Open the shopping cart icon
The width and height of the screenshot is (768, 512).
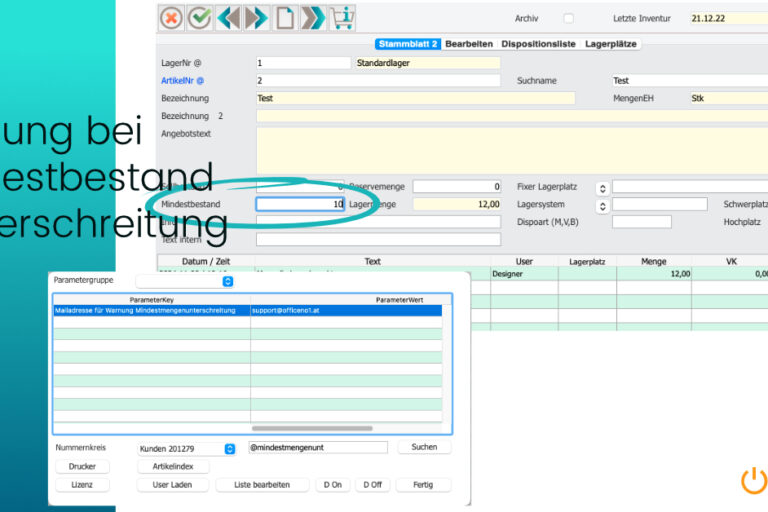342,18
